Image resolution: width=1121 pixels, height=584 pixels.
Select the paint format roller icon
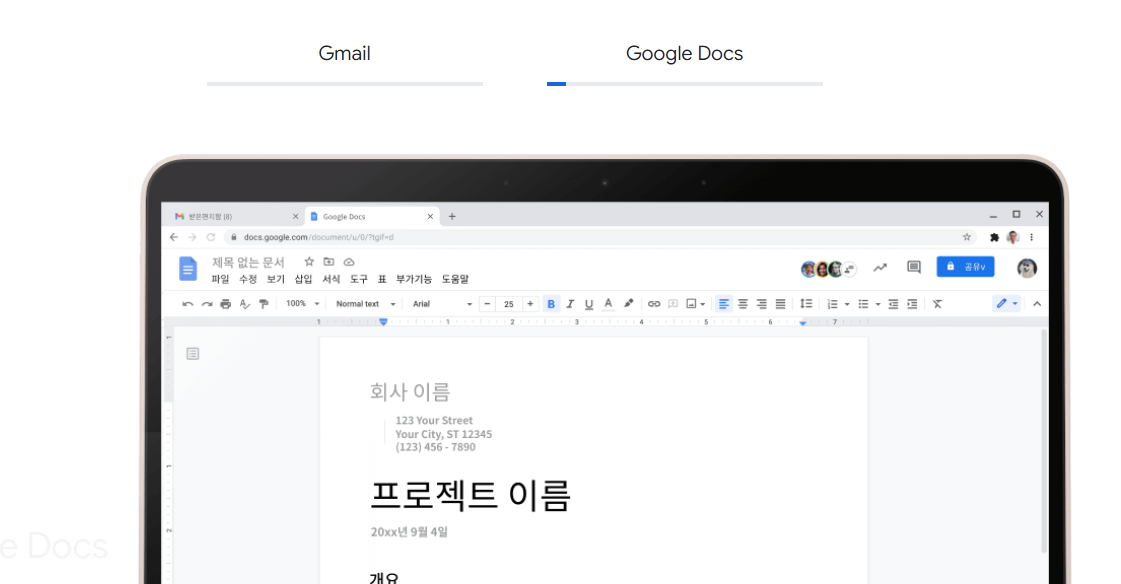click(264, 305)
